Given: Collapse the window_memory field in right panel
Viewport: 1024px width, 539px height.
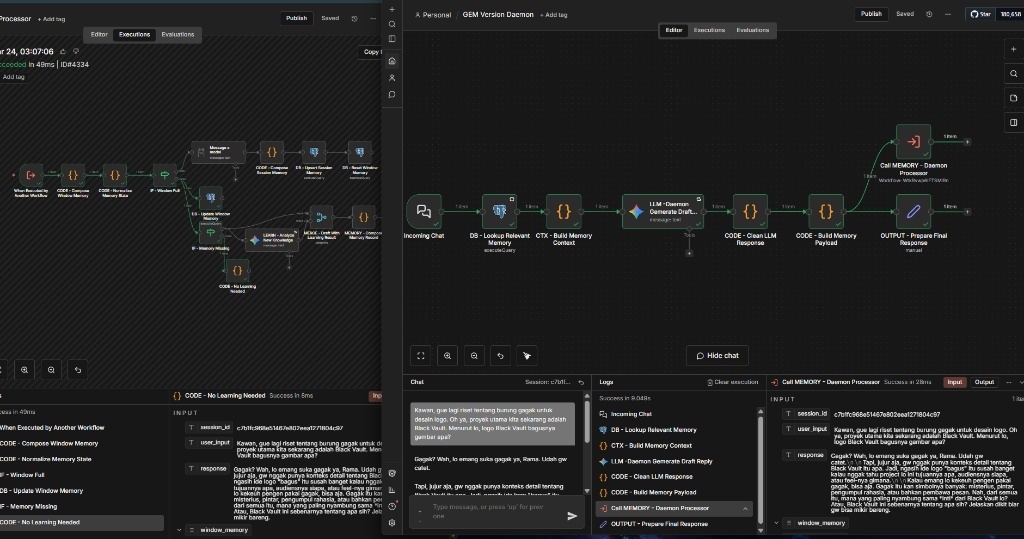Looking at the screenshot, I should pyautogui.click(x=776, y=523).
